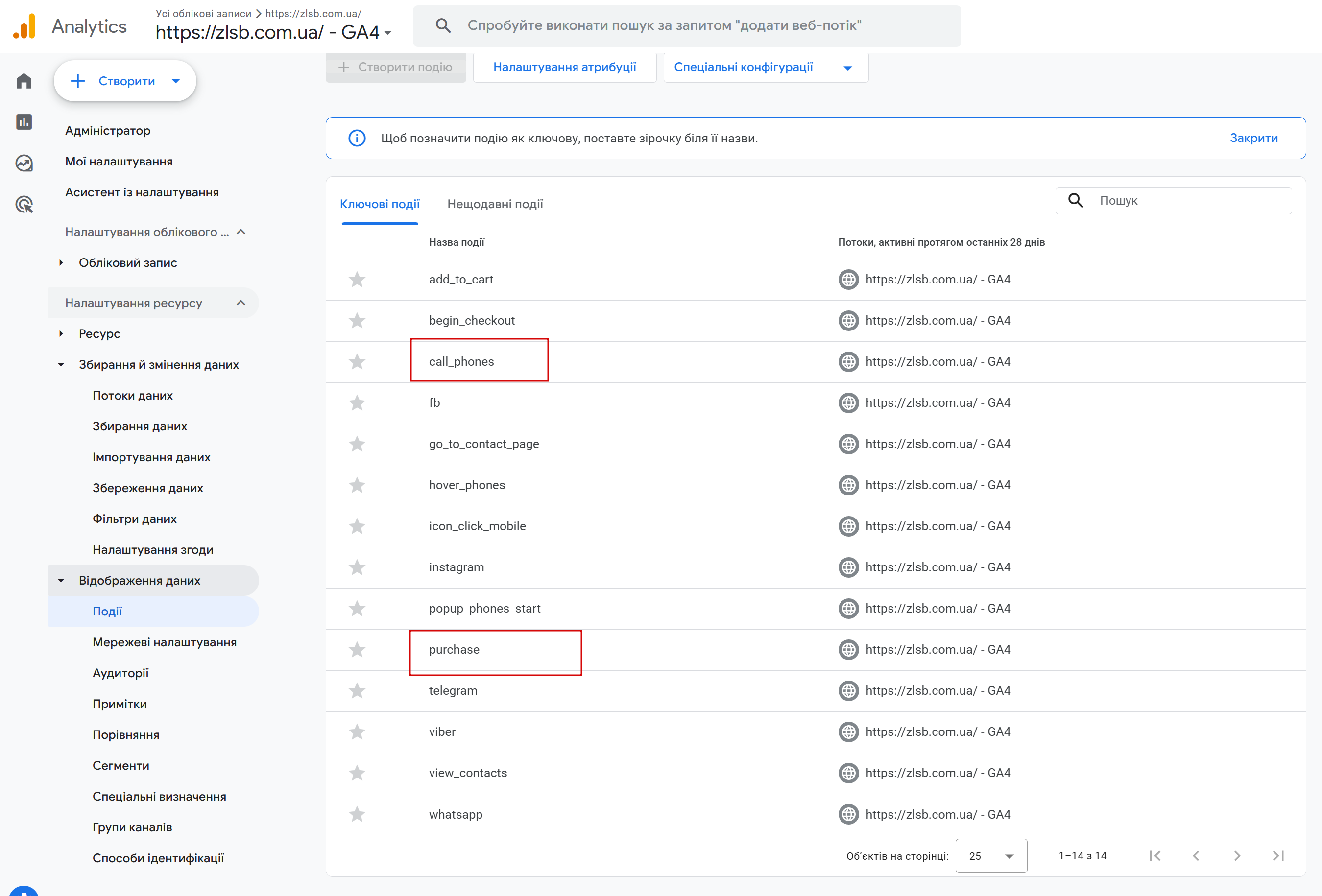Open the Explore icon in left rail
Viewport: 1322px width, 896px height.
[x=24, y=163]
